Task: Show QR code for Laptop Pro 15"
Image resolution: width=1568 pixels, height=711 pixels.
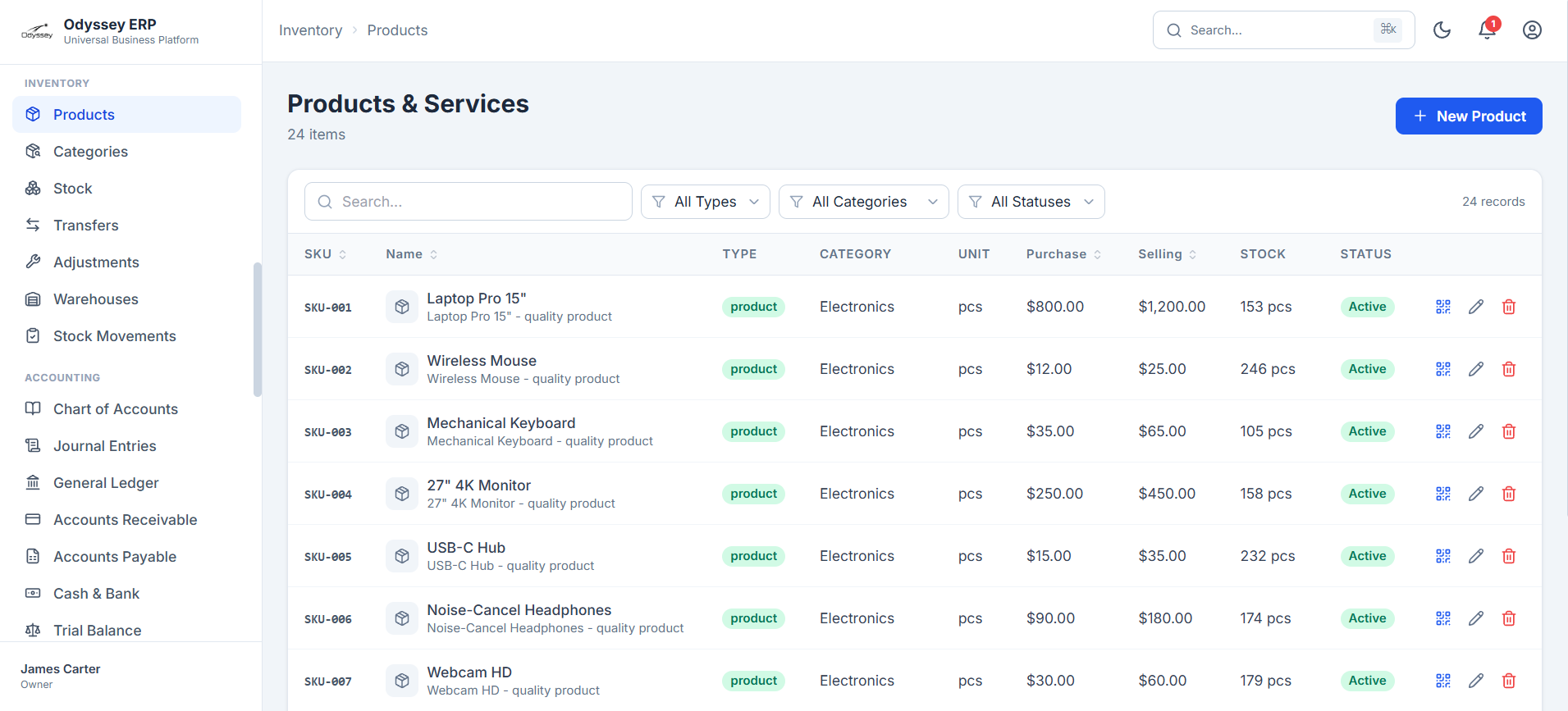Action: (1443, 307)
